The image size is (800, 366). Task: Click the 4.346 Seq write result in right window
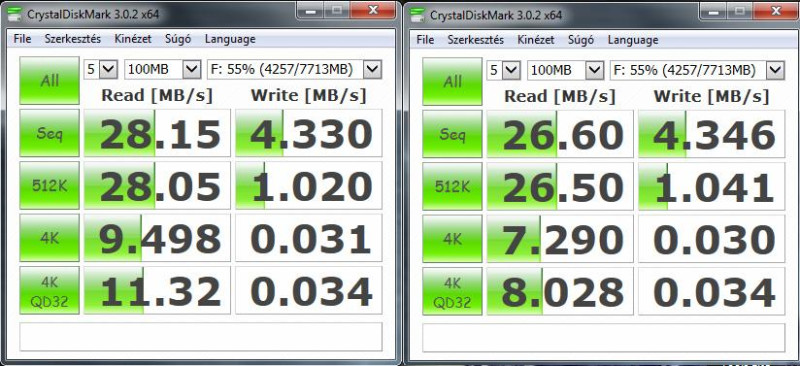(x=712, y=134)
